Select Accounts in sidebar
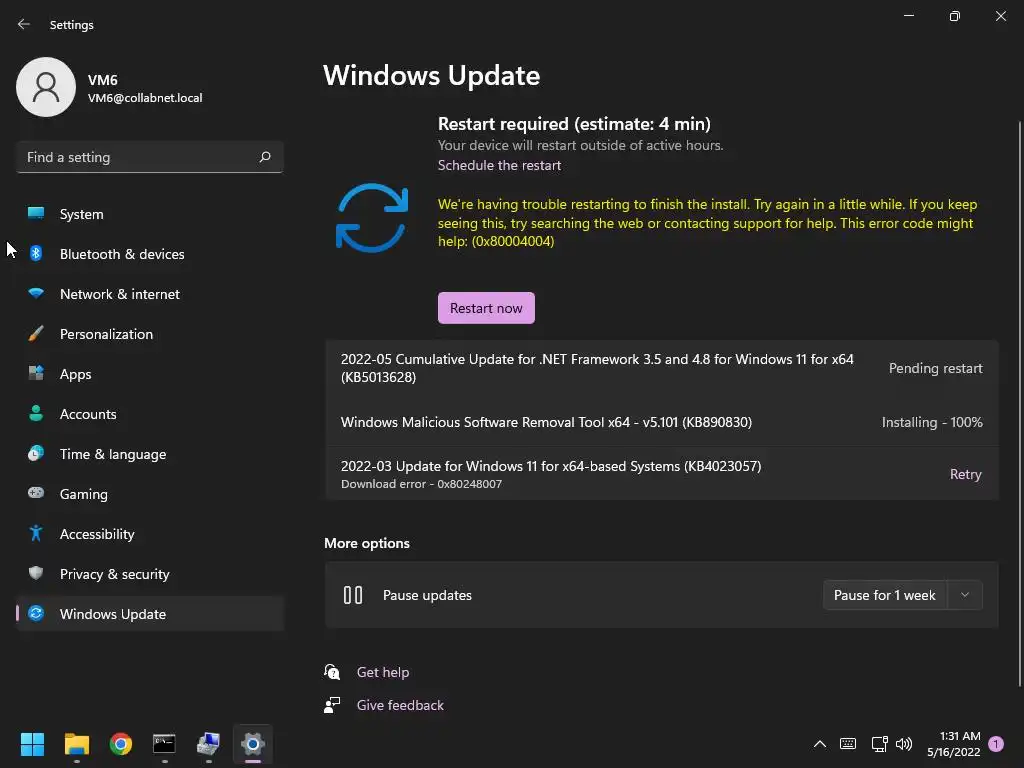1024x768 pixels. 150,414
